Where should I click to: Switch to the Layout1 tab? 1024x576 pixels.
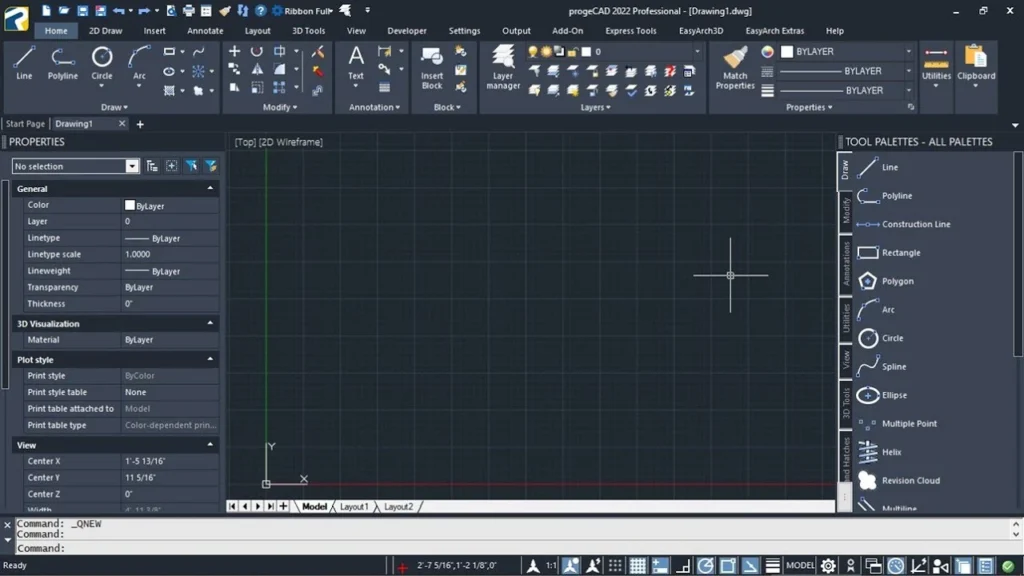coord(354,507)
